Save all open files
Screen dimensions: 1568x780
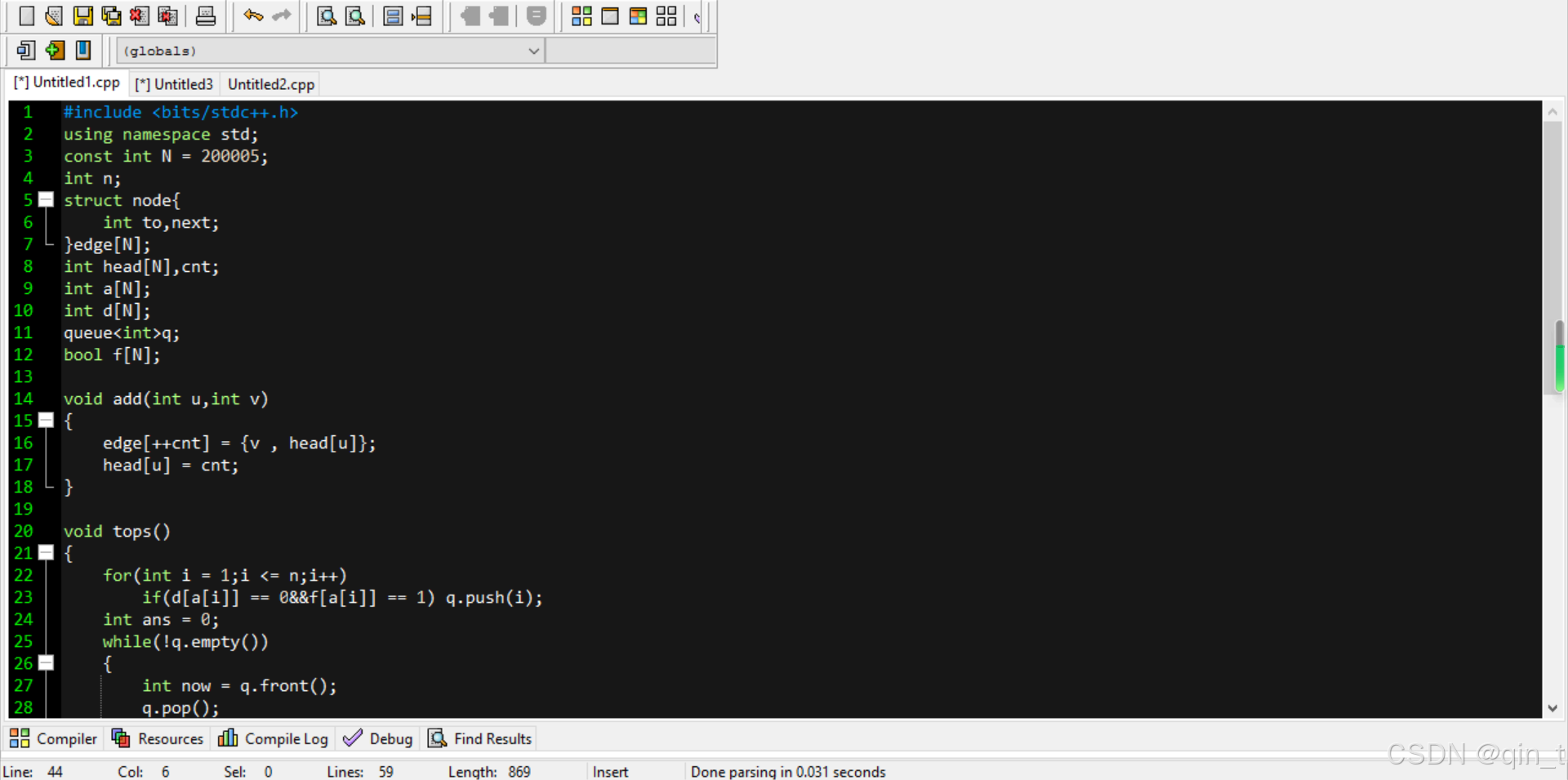pos(111,16)
